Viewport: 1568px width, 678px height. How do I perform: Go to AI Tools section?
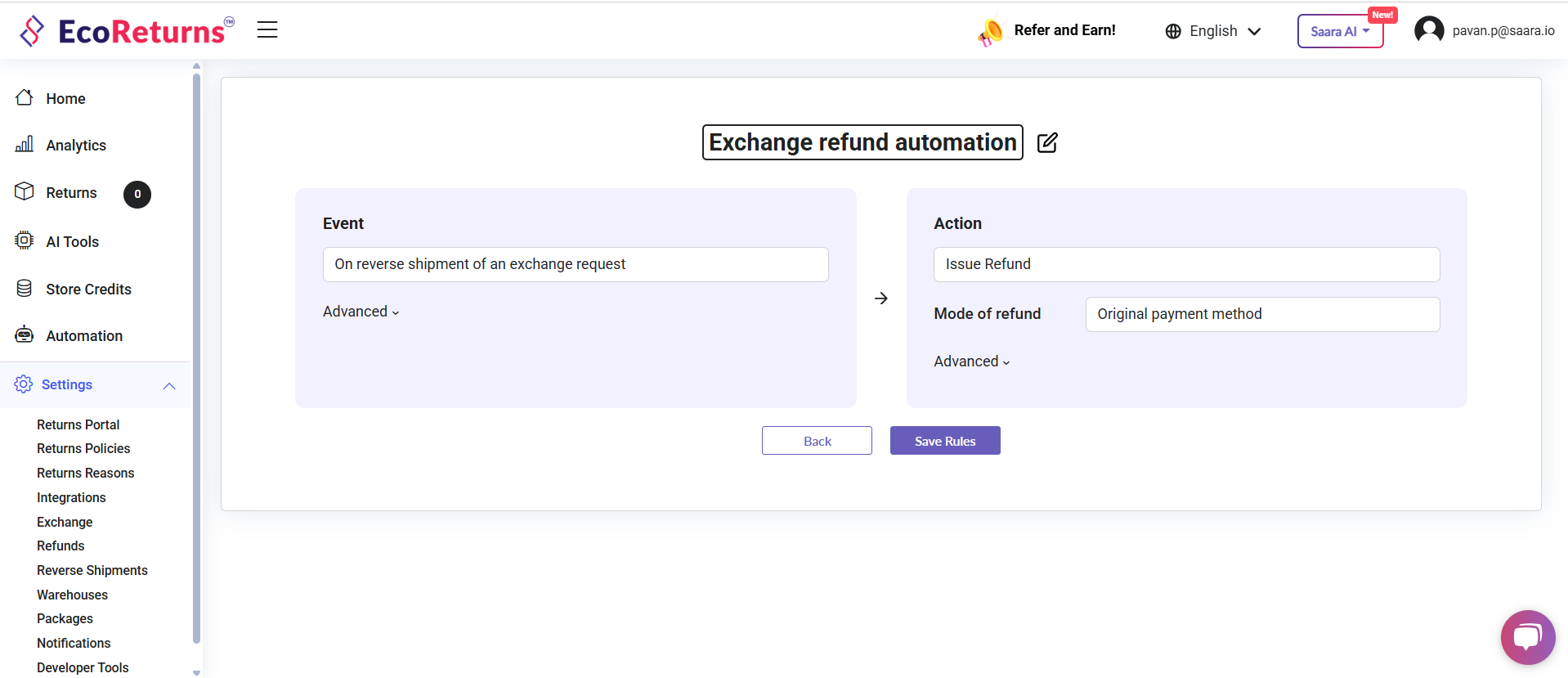pyautogui.click(x=72, y=242)
